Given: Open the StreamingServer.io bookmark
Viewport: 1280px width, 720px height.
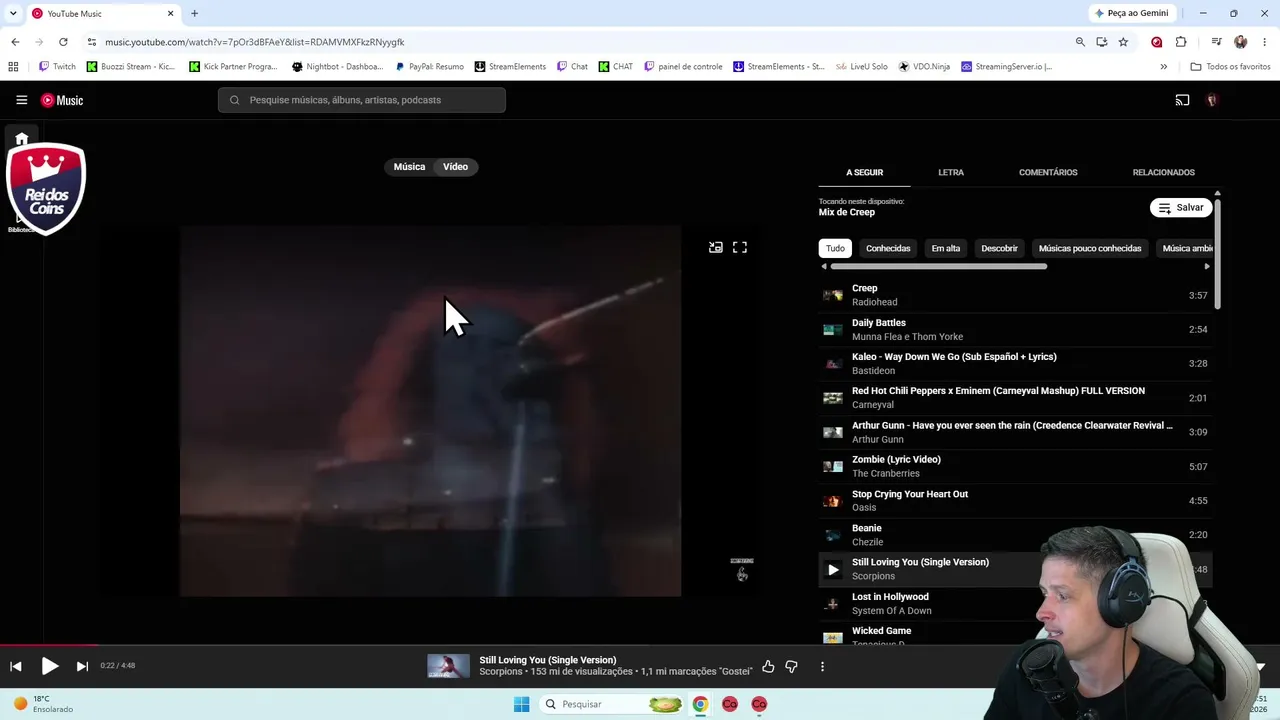Looking at the screenshot, I should 1006,67.
